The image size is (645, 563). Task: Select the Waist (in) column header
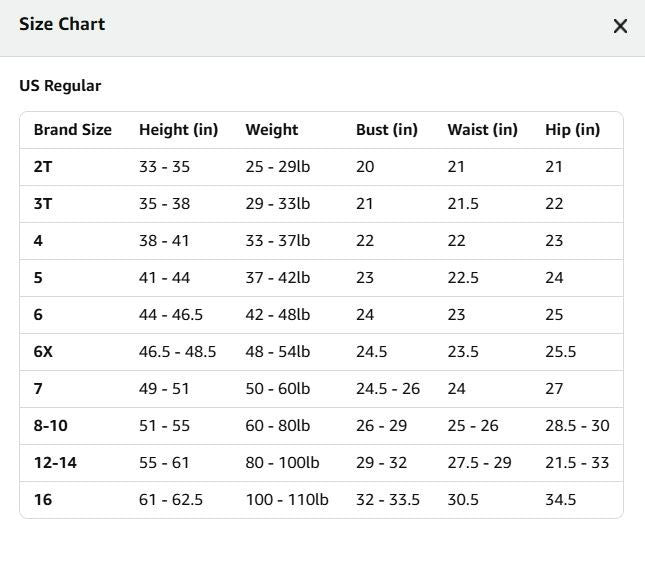click(483, 130)
